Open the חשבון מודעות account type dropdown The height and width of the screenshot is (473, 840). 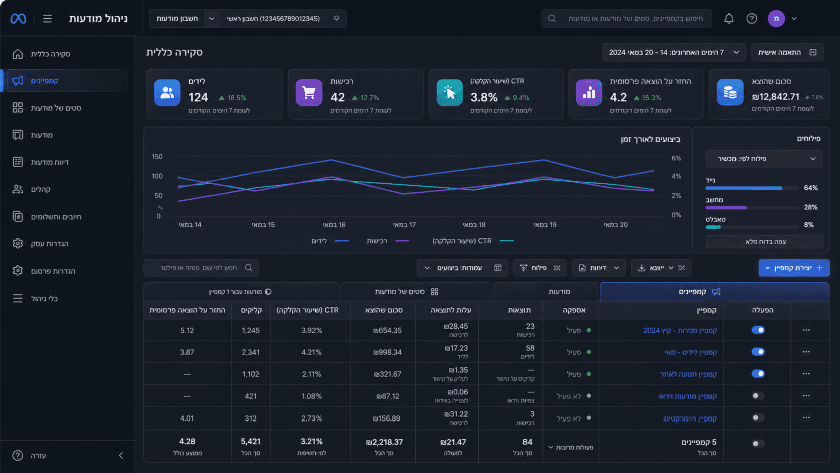point(184,19)
